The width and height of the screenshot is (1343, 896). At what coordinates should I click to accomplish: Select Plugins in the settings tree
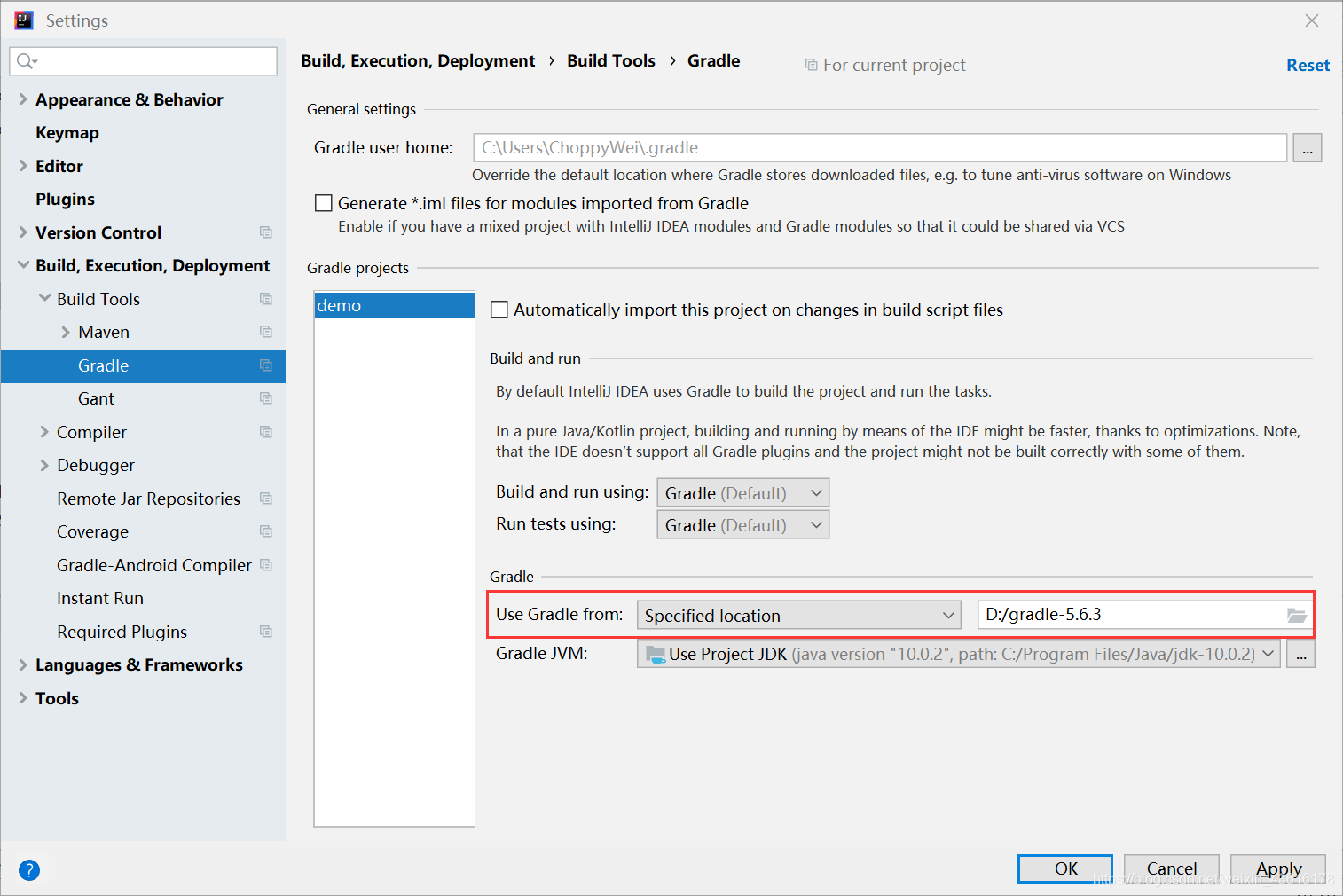[x=65, y=199]
